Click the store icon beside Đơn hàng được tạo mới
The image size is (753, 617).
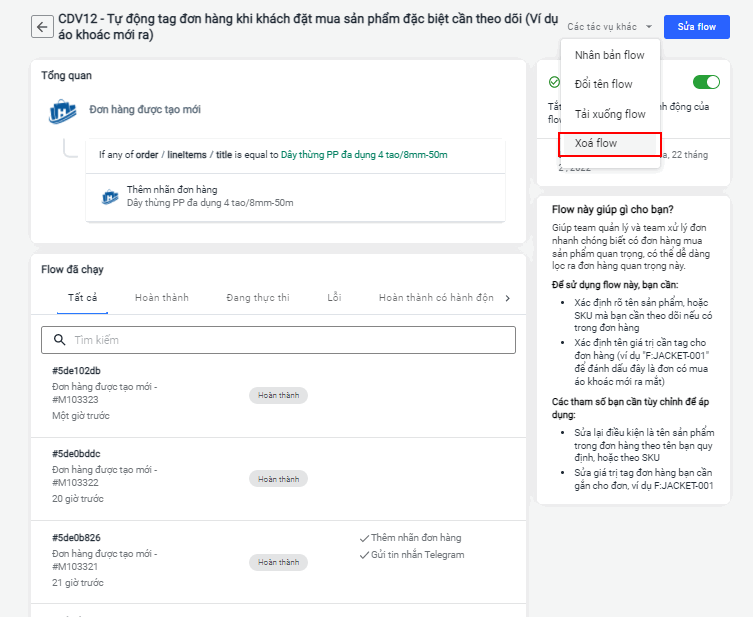[x=63, y=111]
